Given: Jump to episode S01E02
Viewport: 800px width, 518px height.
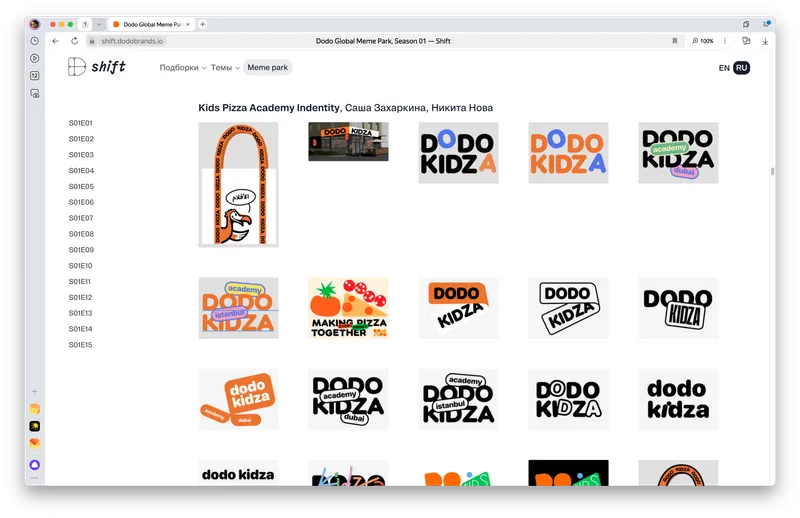Looking at the screenshot, I should coord(81,139).
